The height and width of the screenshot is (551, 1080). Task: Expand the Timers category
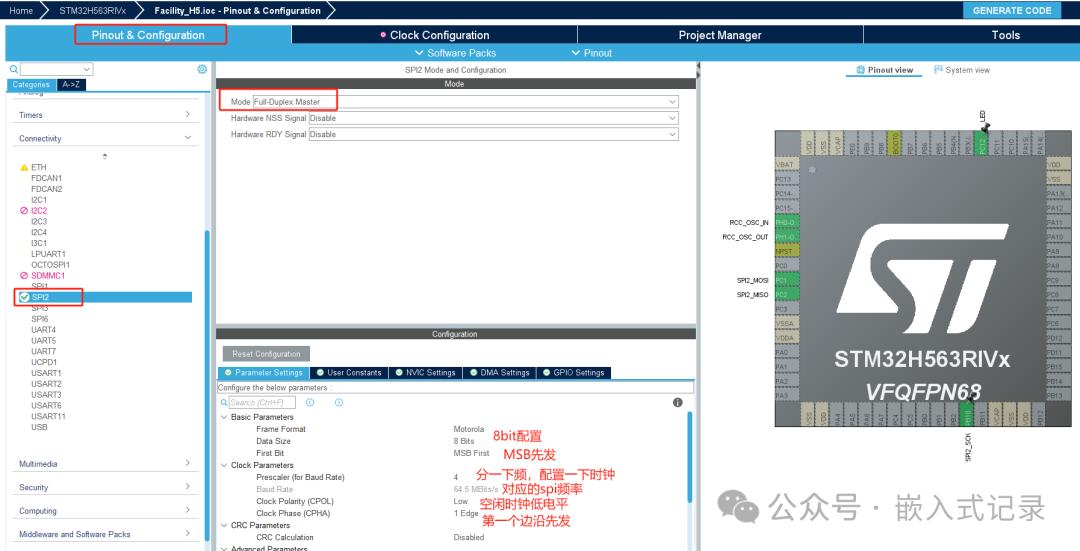(x=105, y=115)
